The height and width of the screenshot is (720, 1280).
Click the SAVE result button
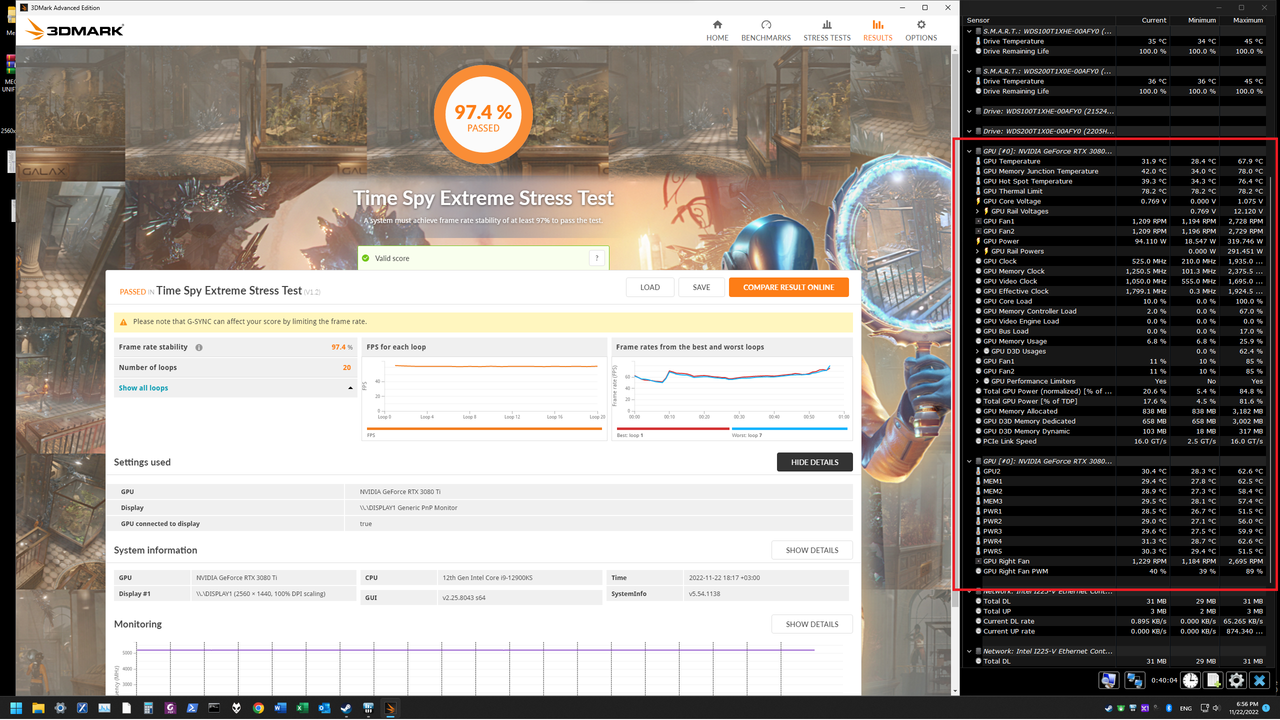(x=701, y=287)
